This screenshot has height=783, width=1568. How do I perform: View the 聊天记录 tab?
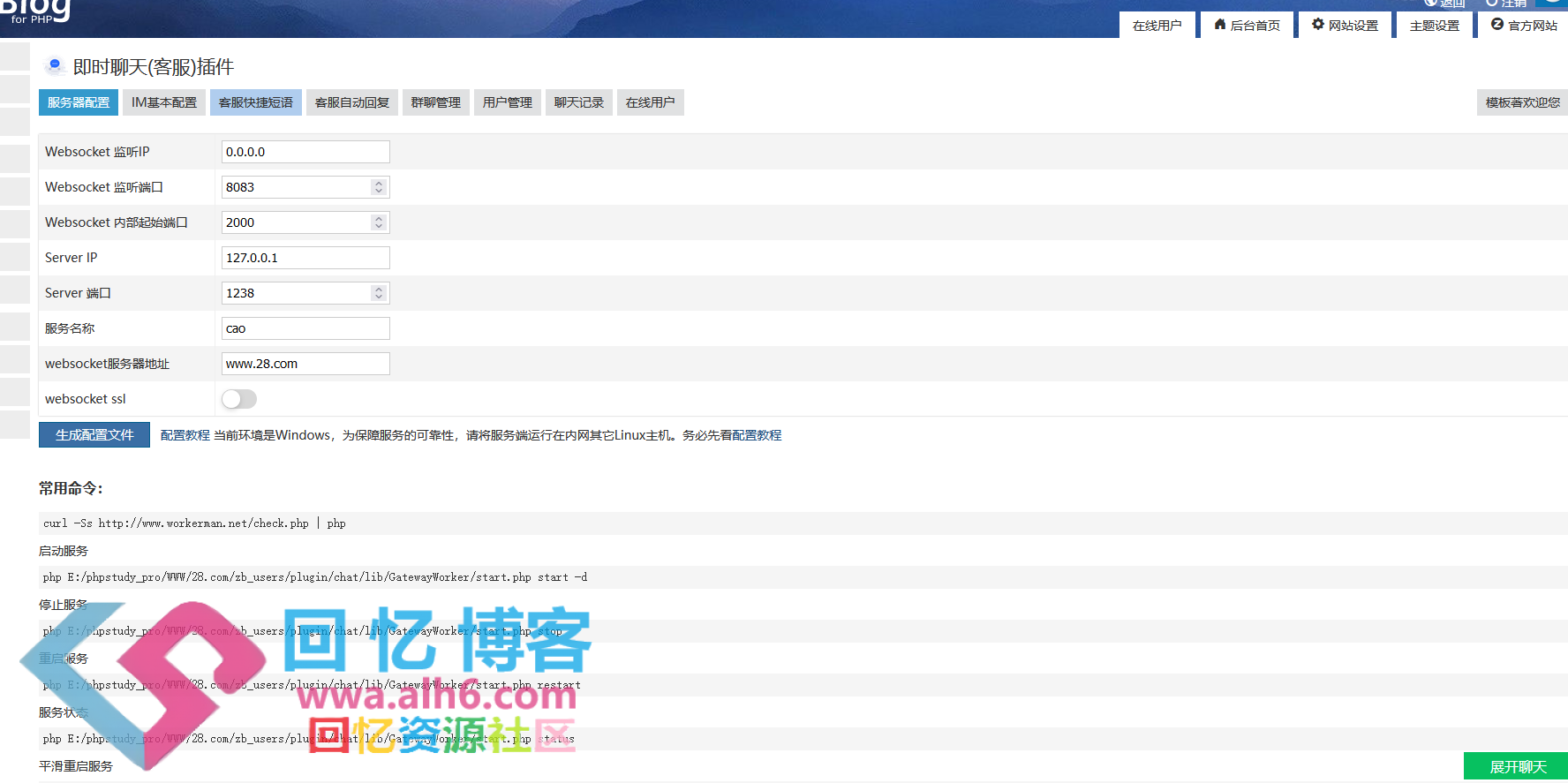click(x=579, y=102)
